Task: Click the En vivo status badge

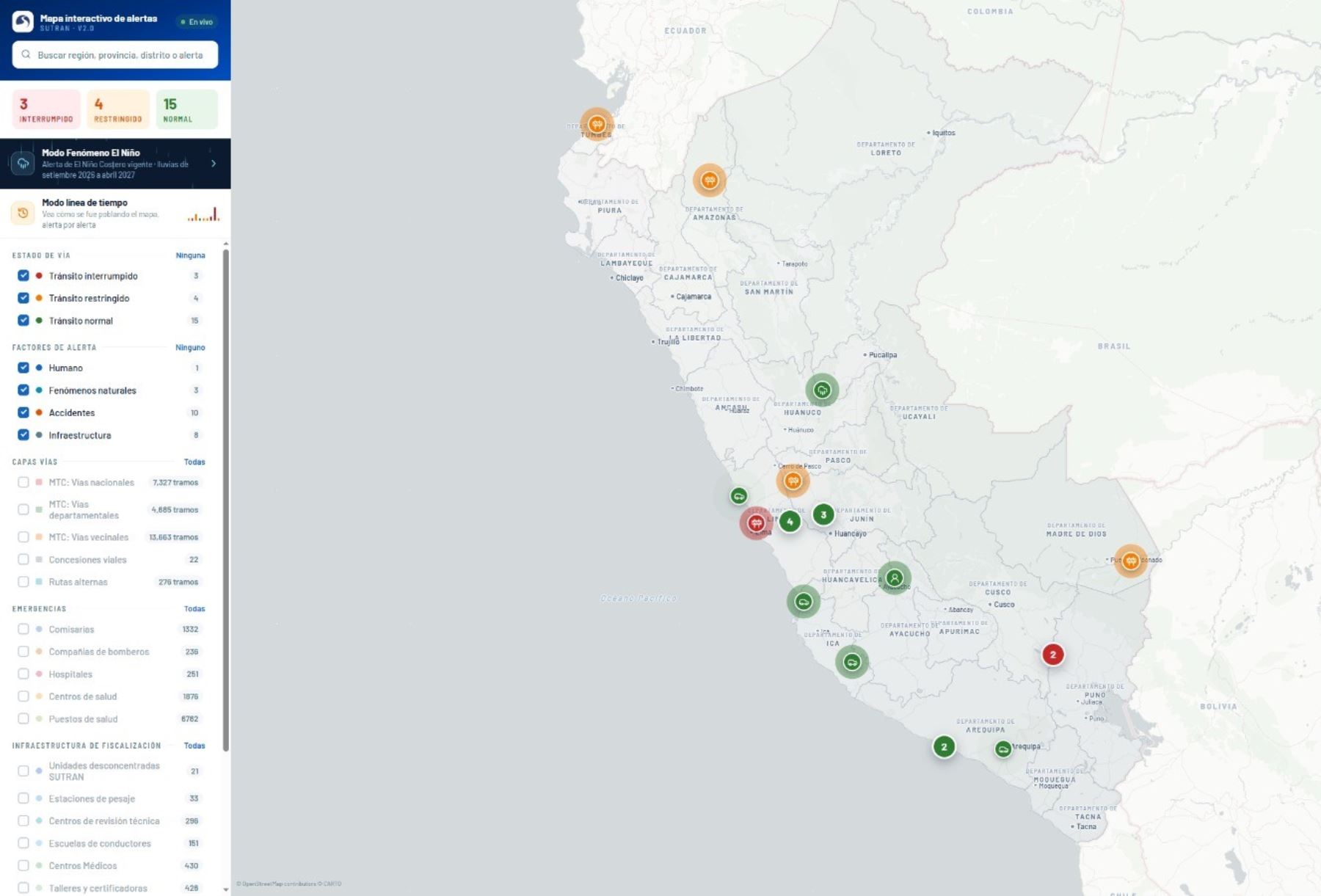Action: coord(197,22)
